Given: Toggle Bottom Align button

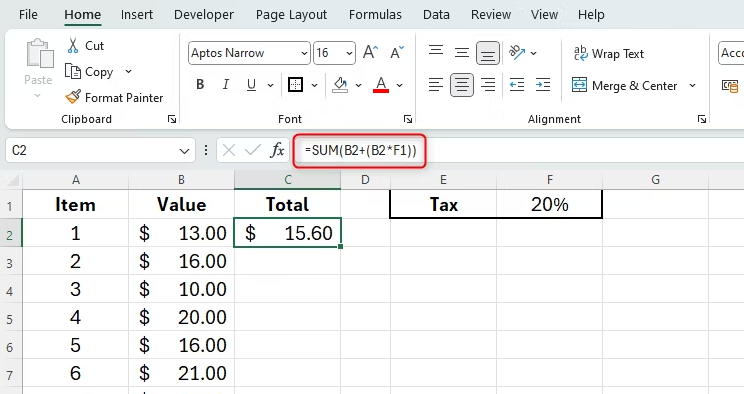Looking at the screenshot, I should (488, 53).
